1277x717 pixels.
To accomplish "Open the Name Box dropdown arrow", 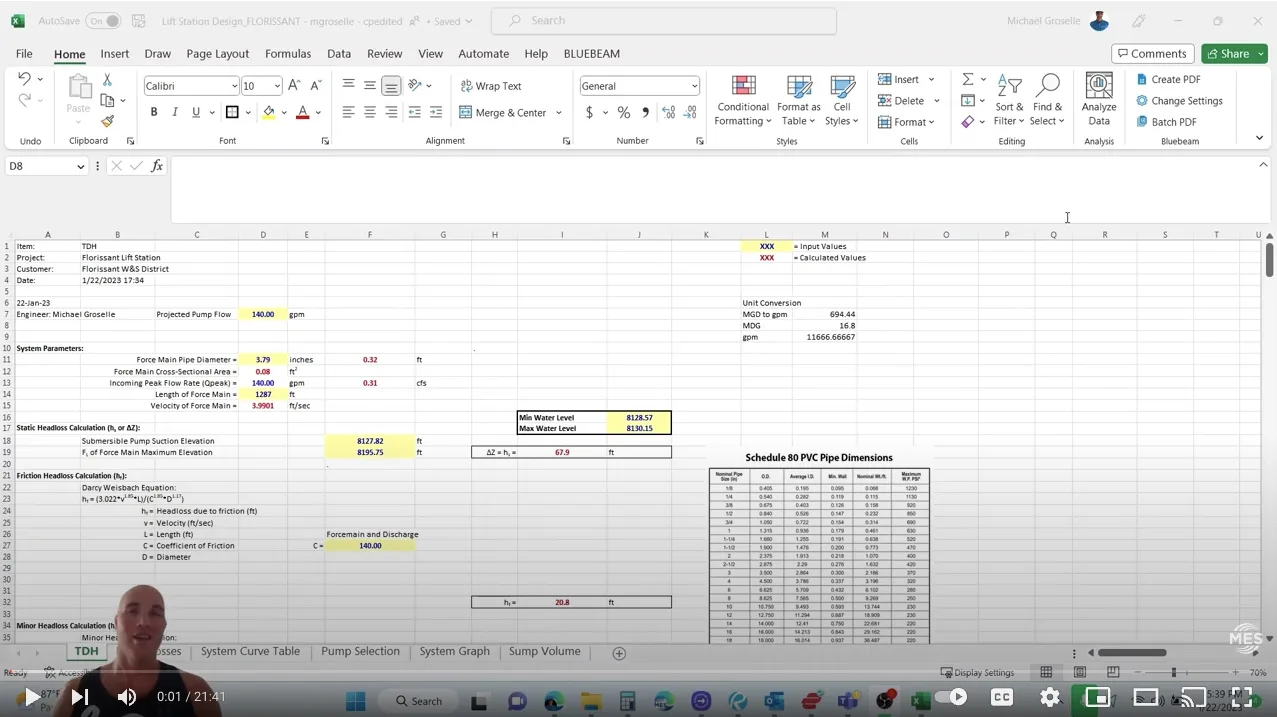I will coord(81,167).
